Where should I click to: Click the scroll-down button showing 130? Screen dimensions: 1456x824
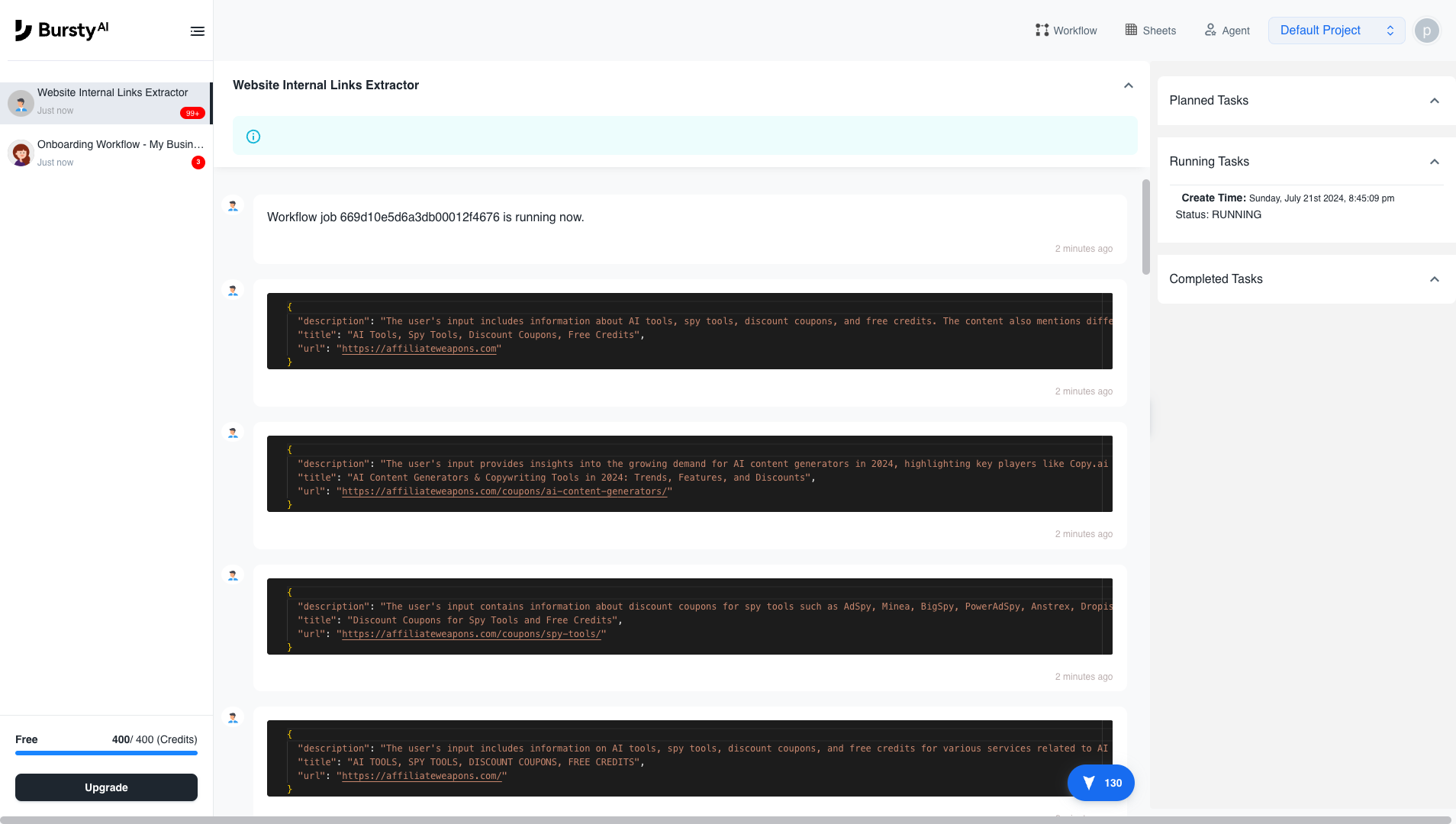[1101, 782]
